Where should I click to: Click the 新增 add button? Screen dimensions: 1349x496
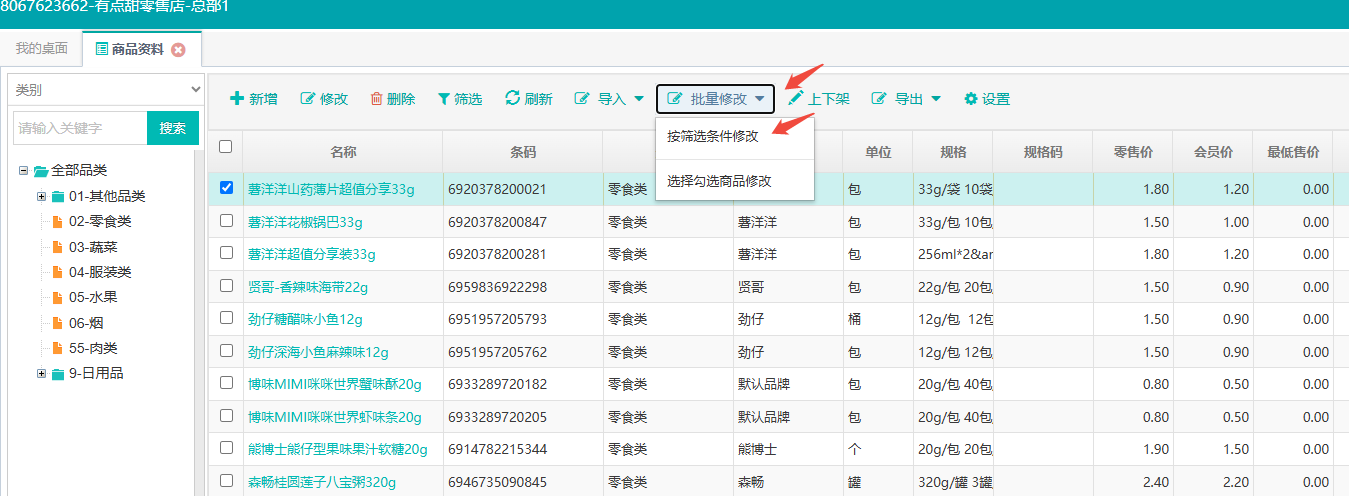[254, 99]
